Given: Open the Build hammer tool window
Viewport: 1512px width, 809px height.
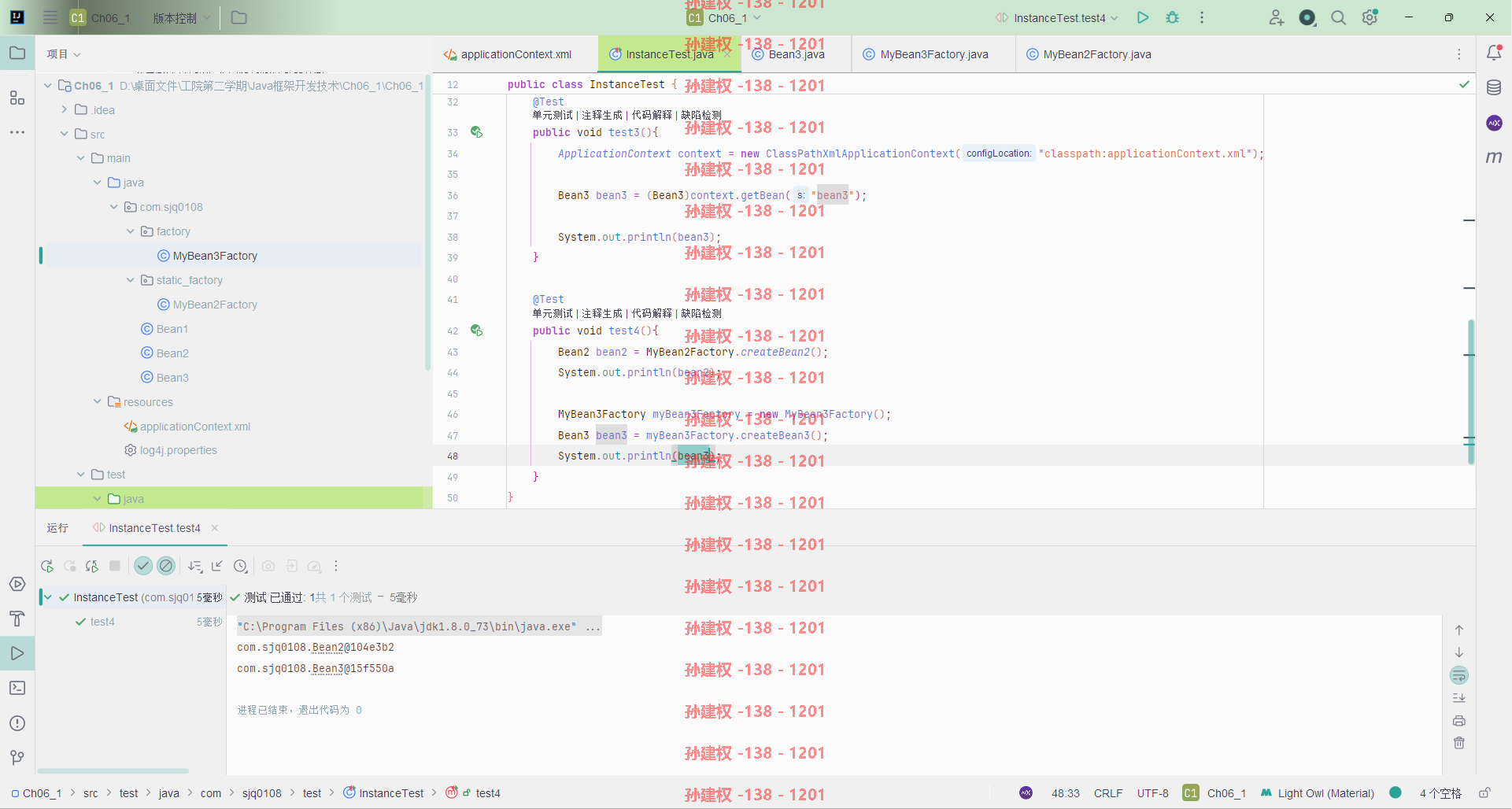Looking at the screenshot, I should (x=17, y=619).
